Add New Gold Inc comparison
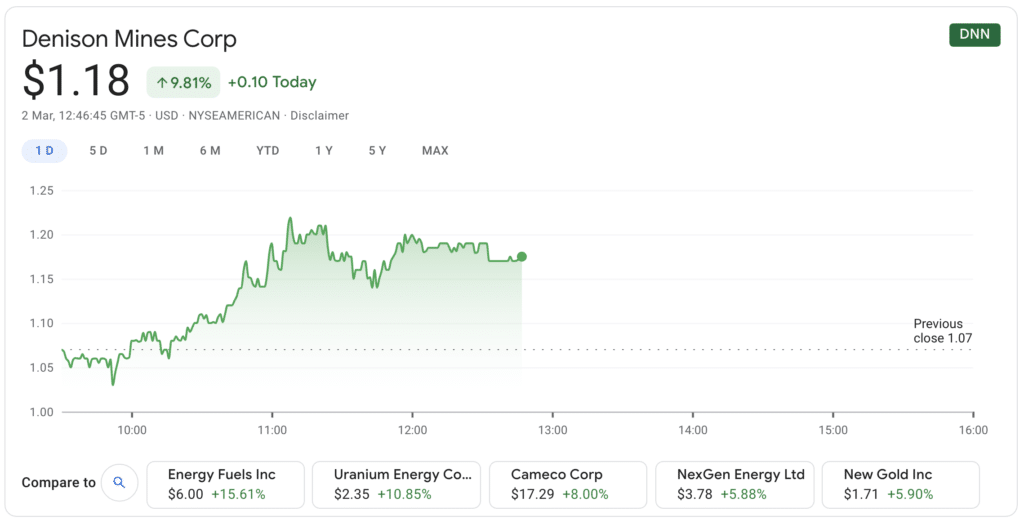This screenshot has width=1024, height=524. [x=901, y=485]
